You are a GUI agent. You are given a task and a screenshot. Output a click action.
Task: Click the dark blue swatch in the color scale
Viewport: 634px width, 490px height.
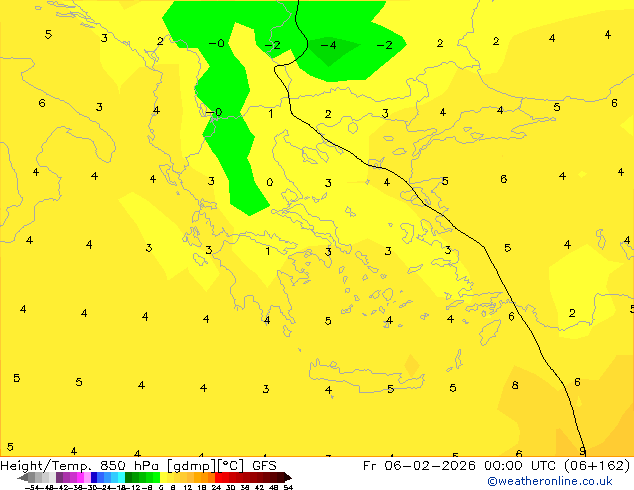tap(94, 478)
